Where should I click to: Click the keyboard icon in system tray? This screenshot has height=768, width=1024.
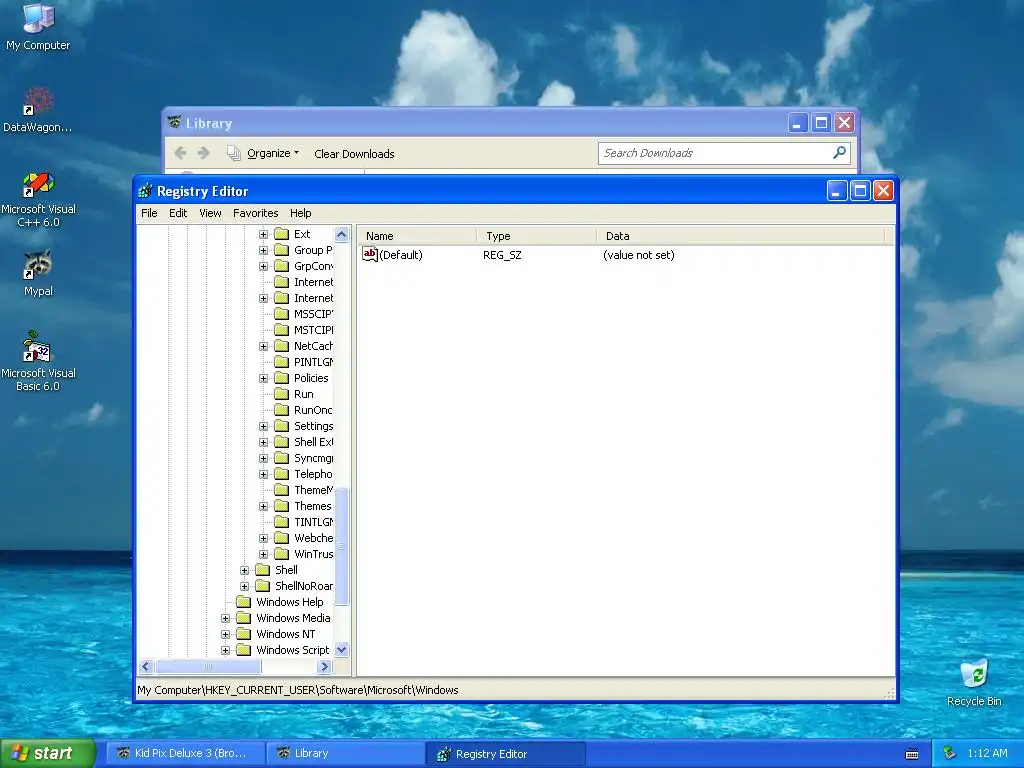912,754
